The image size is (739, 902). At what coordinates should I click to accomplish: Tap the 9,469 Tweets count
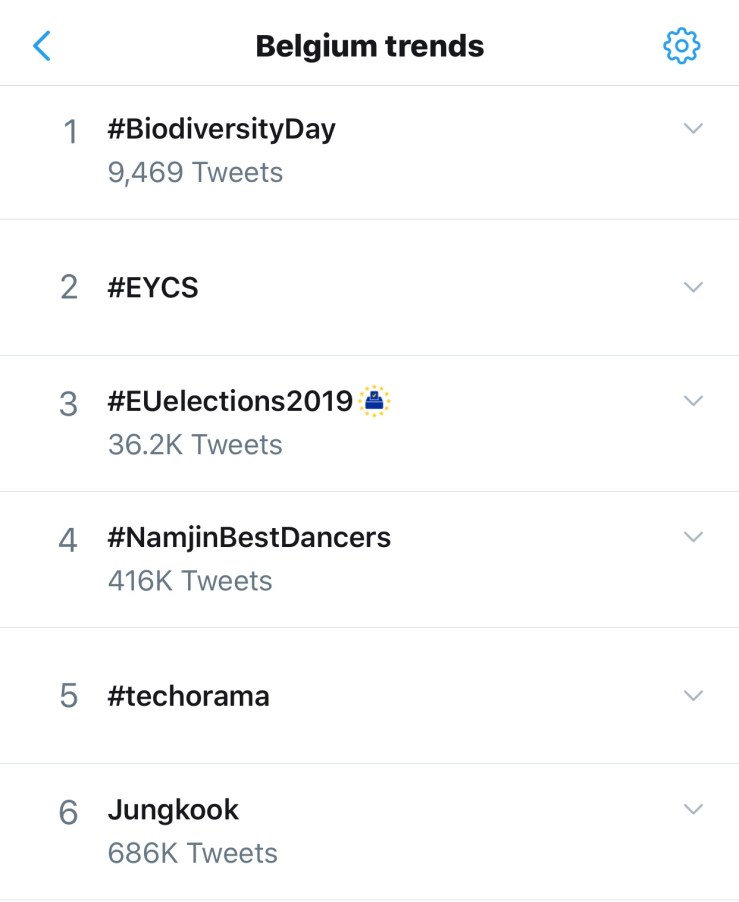pos(195,172)
